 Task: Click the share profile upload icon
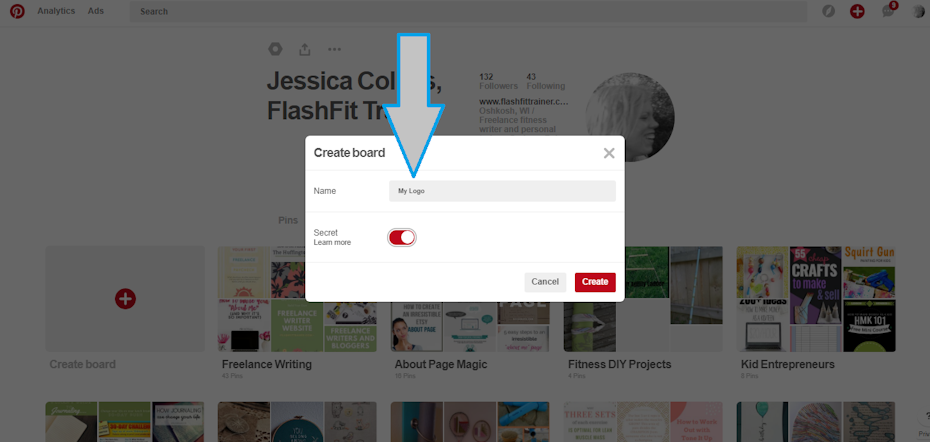click(x=305, y=49)
